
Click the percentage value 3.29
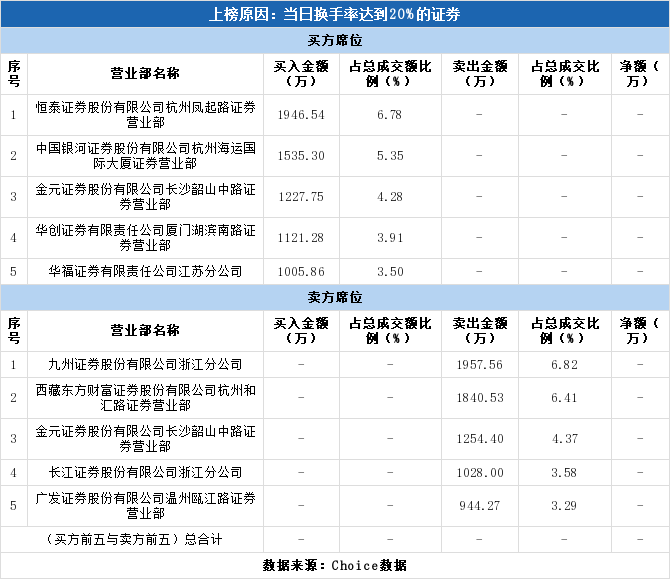(x=564, y=506)
